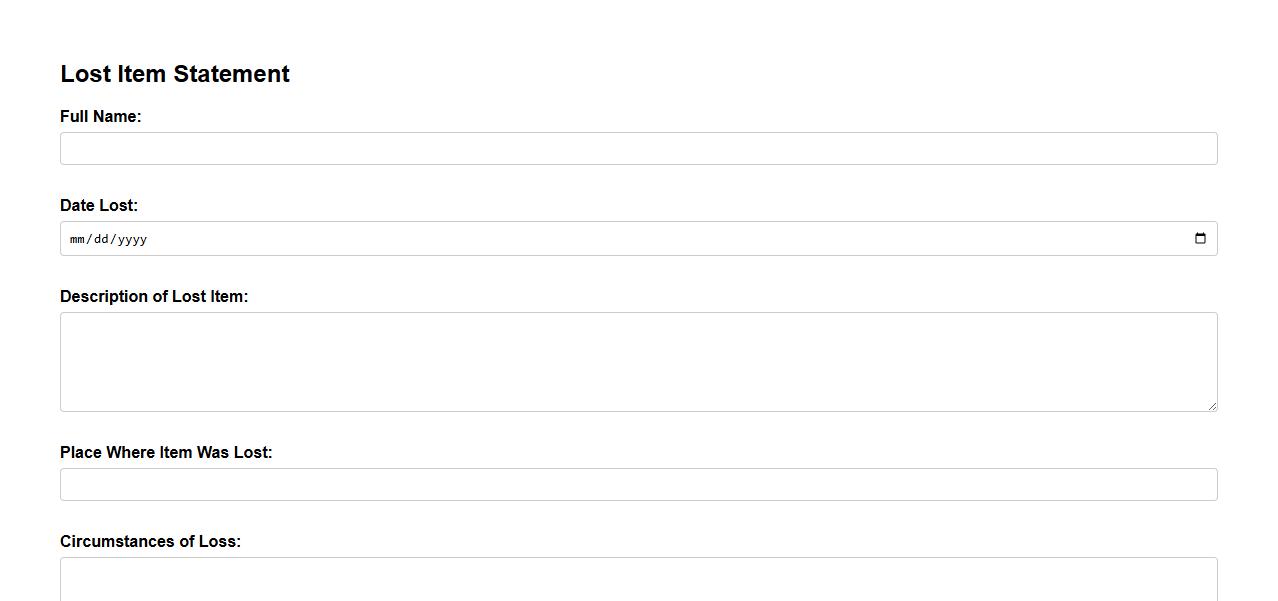Select the day segment in Date Lost
This screenshot has width=1278, height=601.
point(103,239)
